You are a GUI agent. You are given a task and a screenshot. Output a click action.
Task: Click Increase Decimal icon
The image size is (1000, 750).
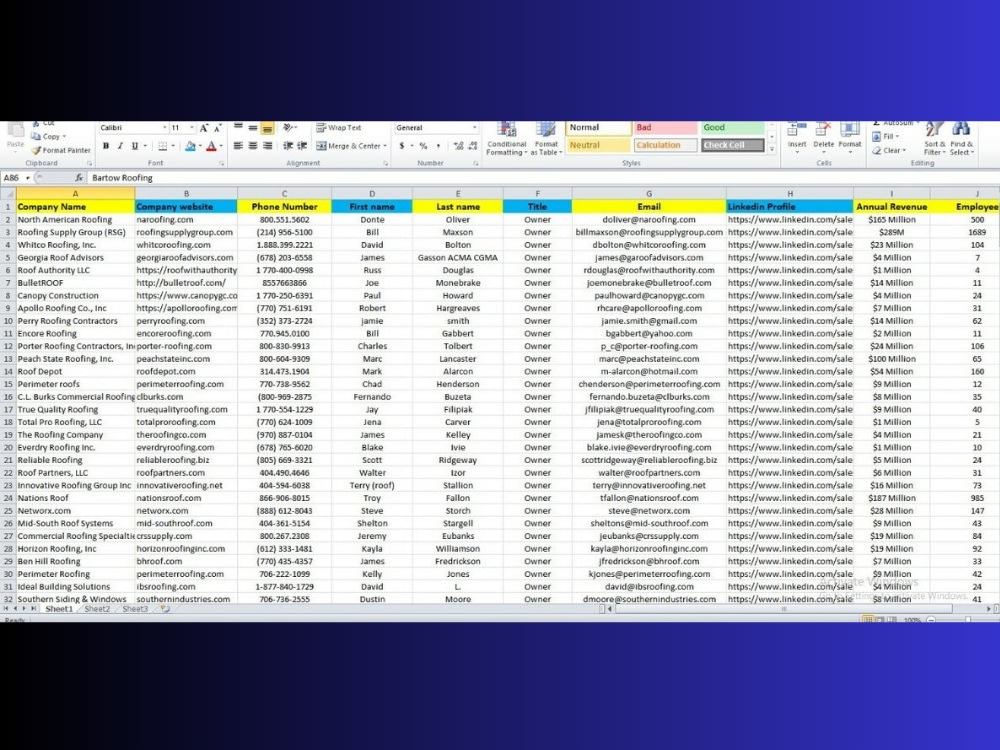458,146
